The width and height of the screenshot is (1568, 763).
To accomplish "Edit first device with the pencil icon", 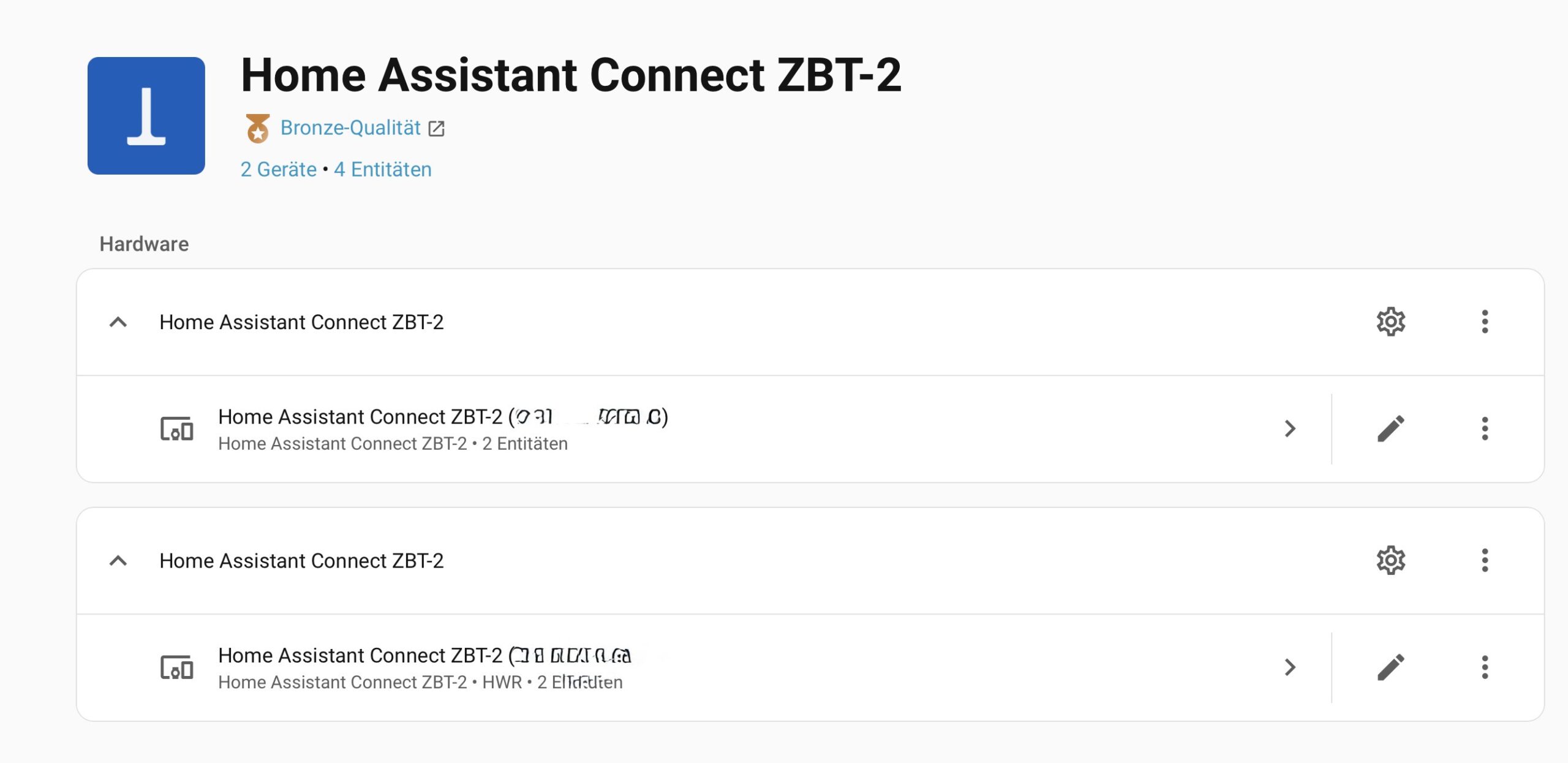I will click(x=1390, y=428).
